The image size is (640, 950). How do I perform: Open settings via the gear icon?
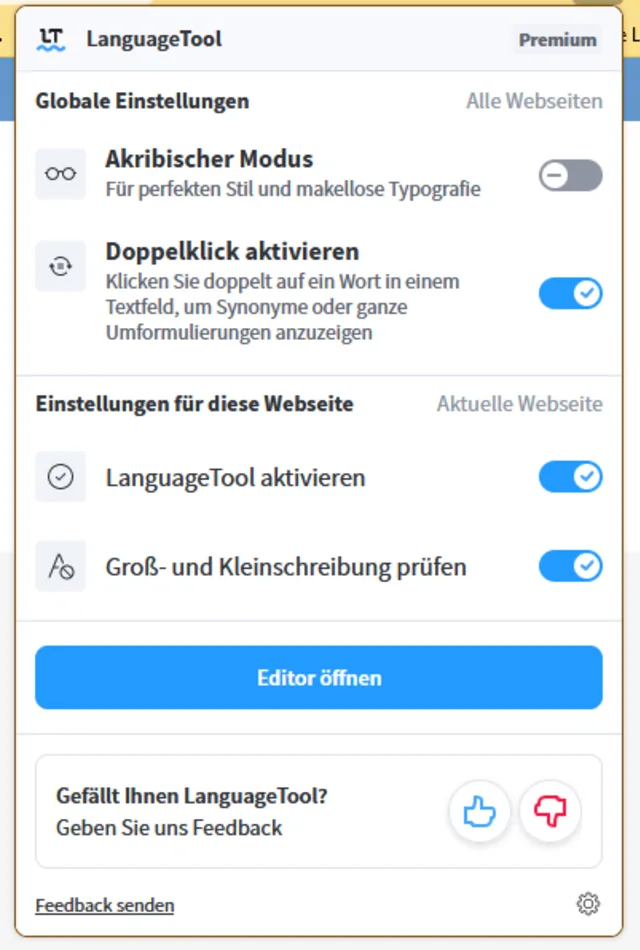(588, 905)
